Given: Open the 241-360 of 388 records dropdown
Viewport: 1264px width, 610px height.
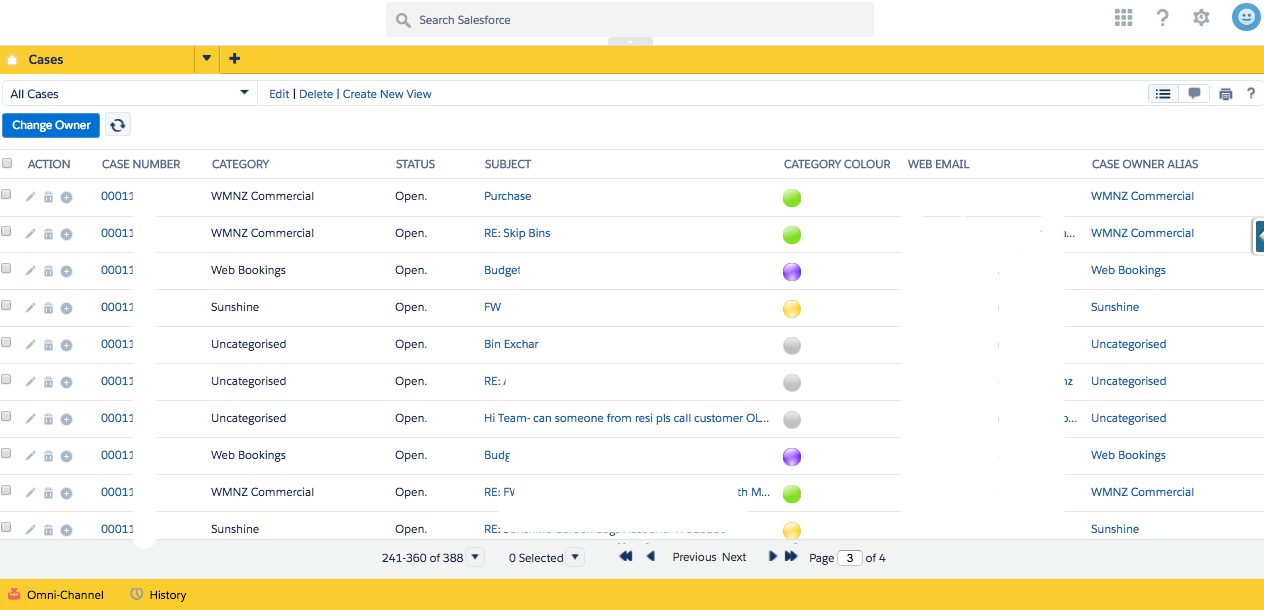Looking at the screenshot, I should tap(475, 557).
